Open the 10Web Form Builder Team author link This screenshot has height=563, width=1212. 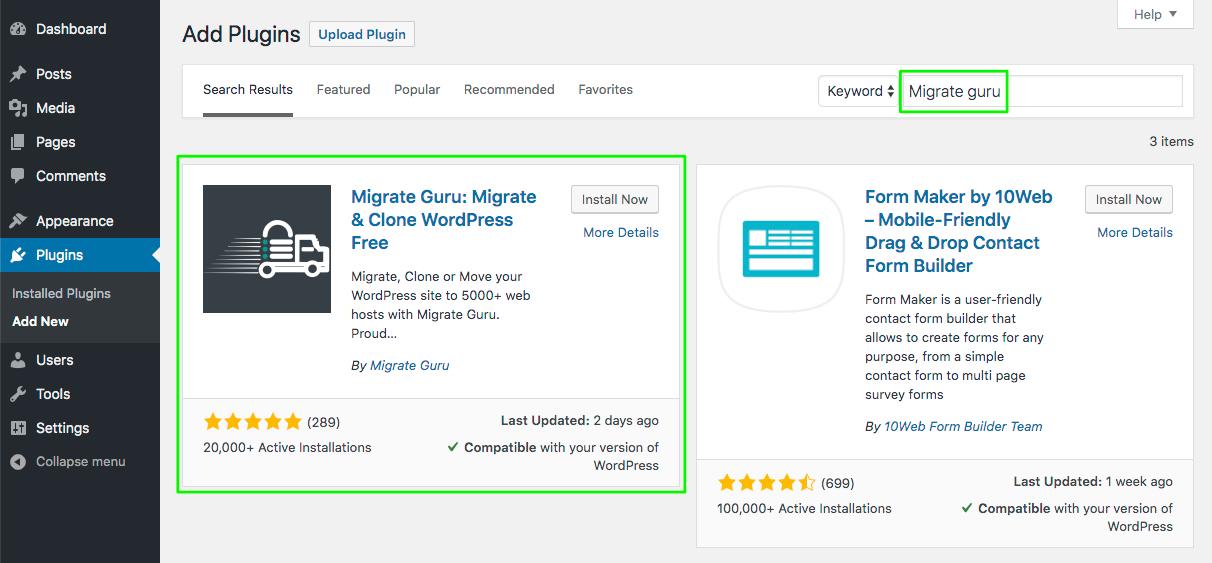(963, 427)
